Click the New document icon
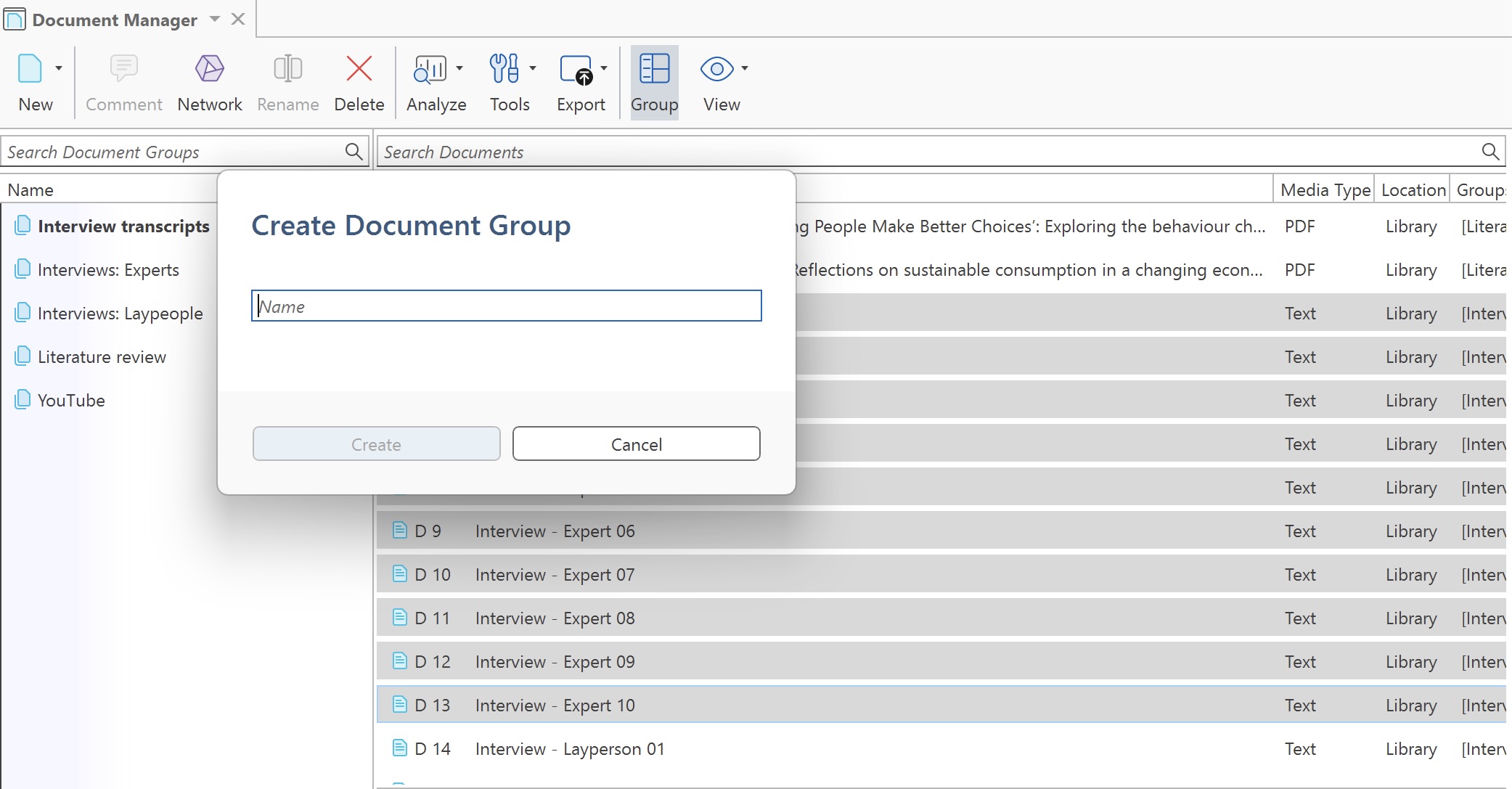This screenshot has height=789, width=1512. pos(30,69)
